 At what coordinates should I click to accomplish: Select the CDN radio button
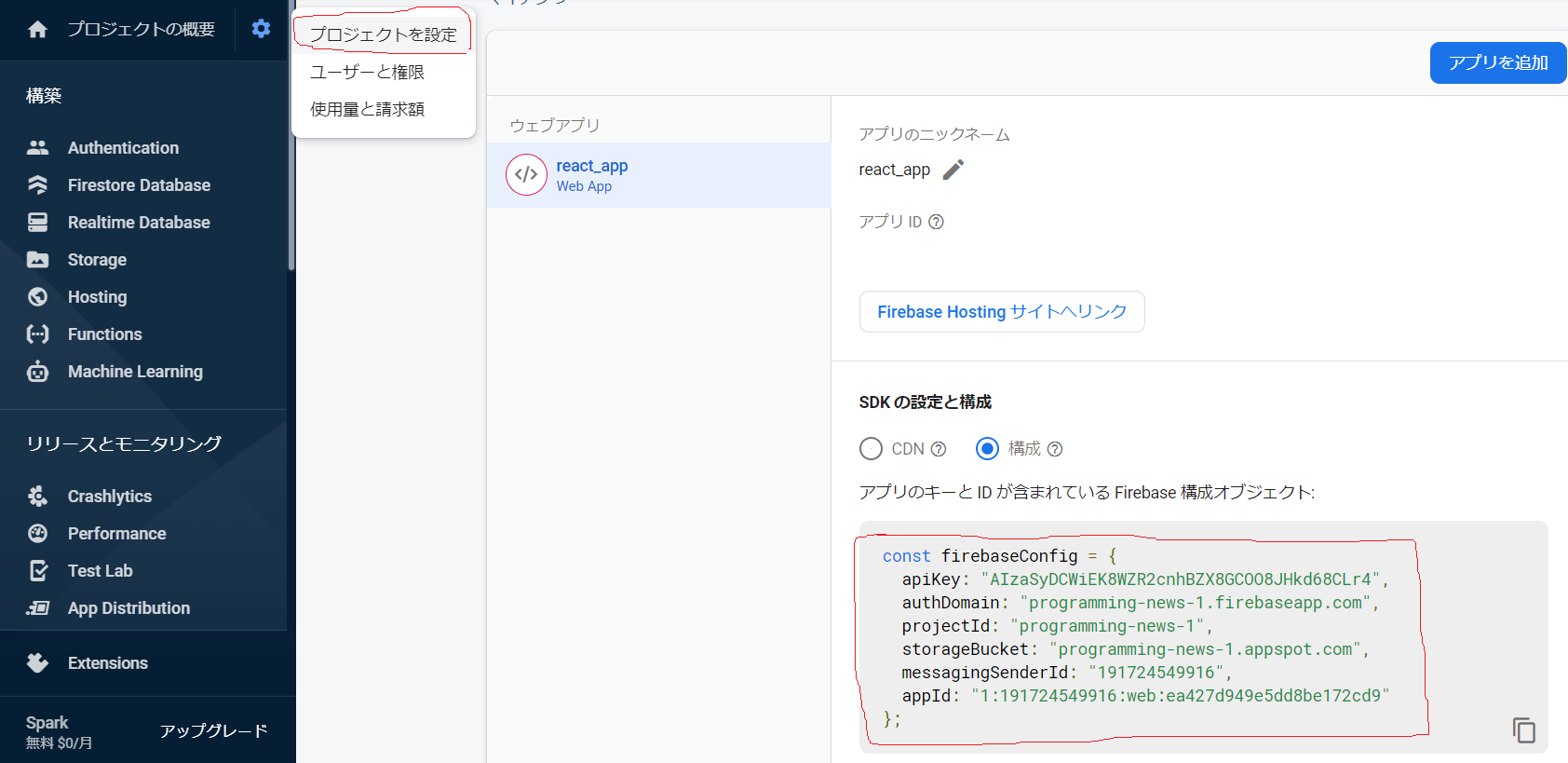871,449
